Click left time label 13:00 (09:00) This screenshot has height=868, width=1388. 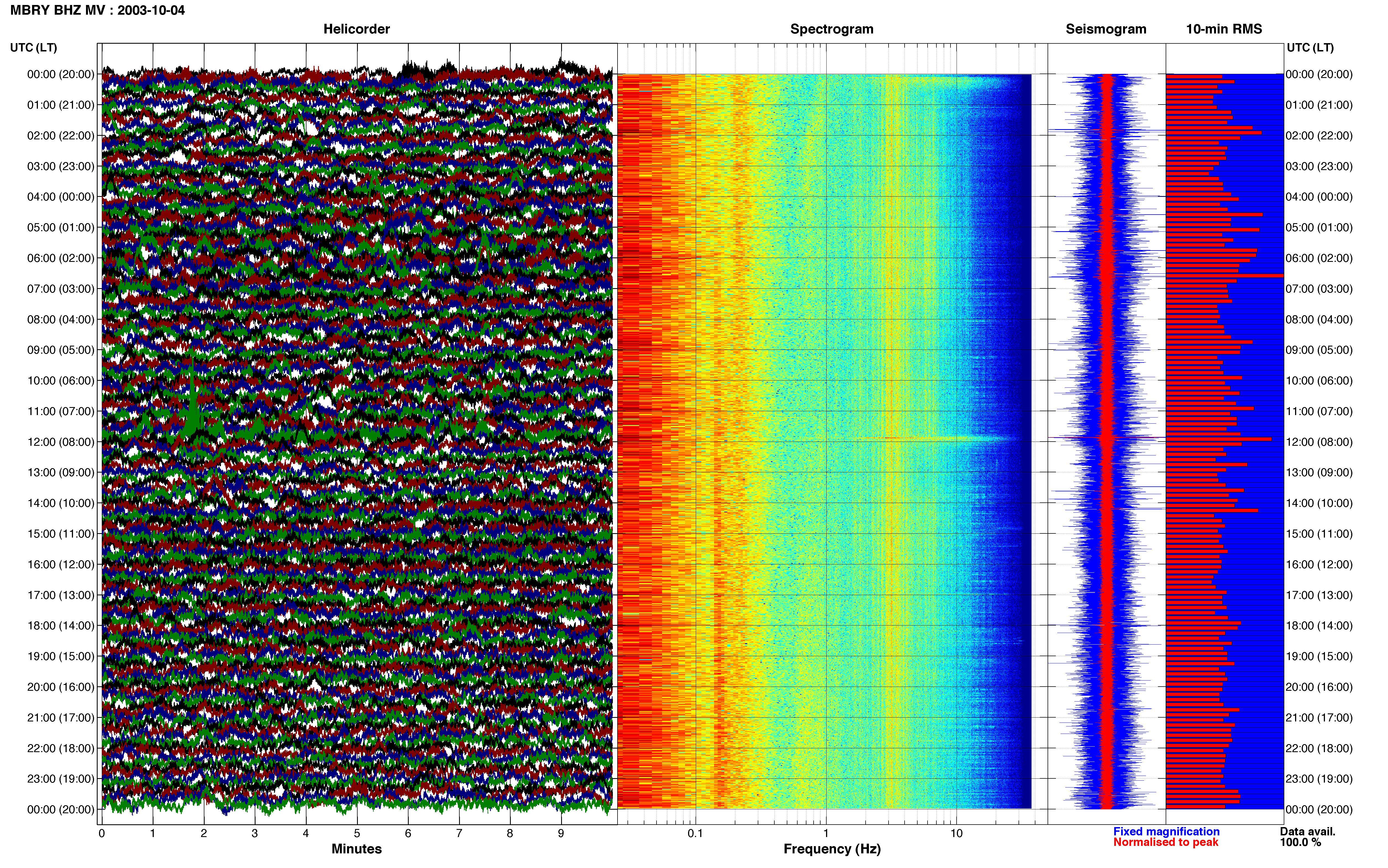coord(61,473)
